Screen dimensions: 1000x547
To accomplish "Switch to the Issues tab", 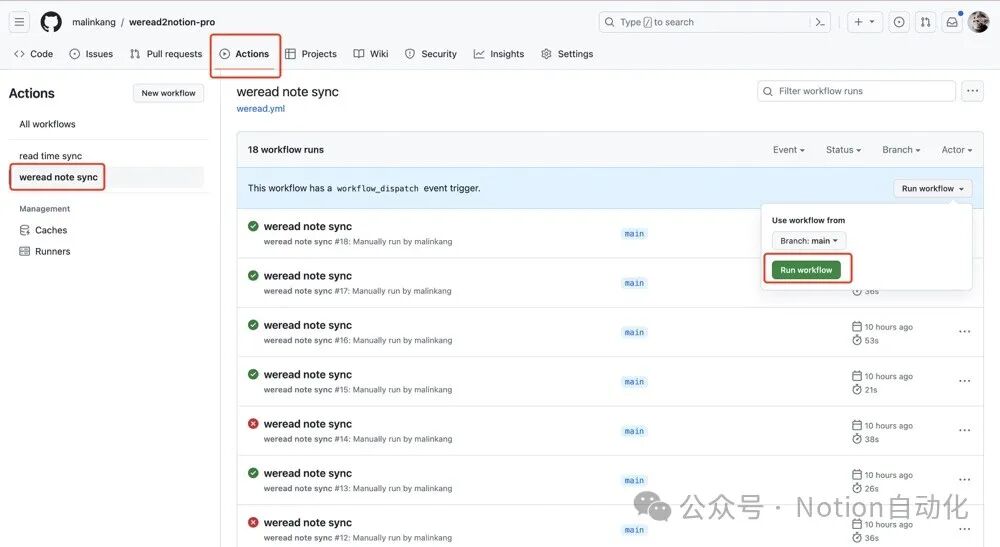I will (91, 54).
